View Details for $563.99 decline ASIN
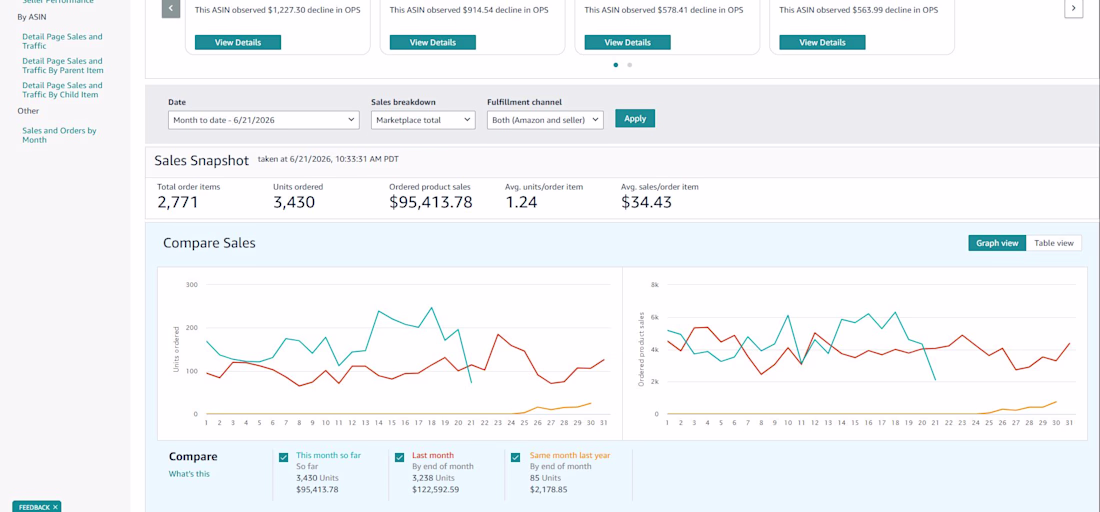This screenshot has width=1100, height=512. (822, 42)
